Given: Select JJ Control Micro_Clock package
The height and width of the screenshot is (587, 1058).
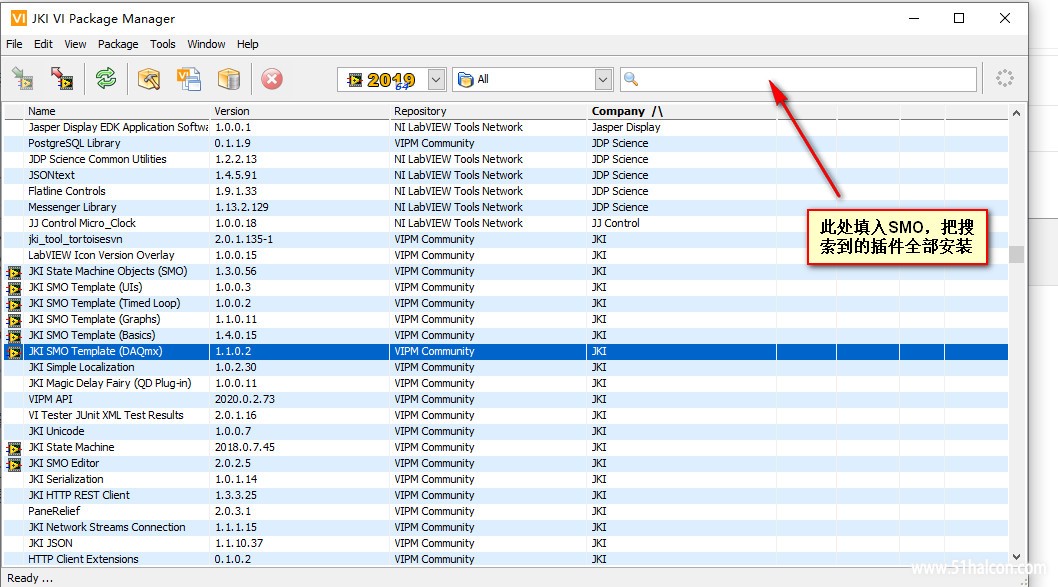Looking at the screenshot, I should coord(506,223).
